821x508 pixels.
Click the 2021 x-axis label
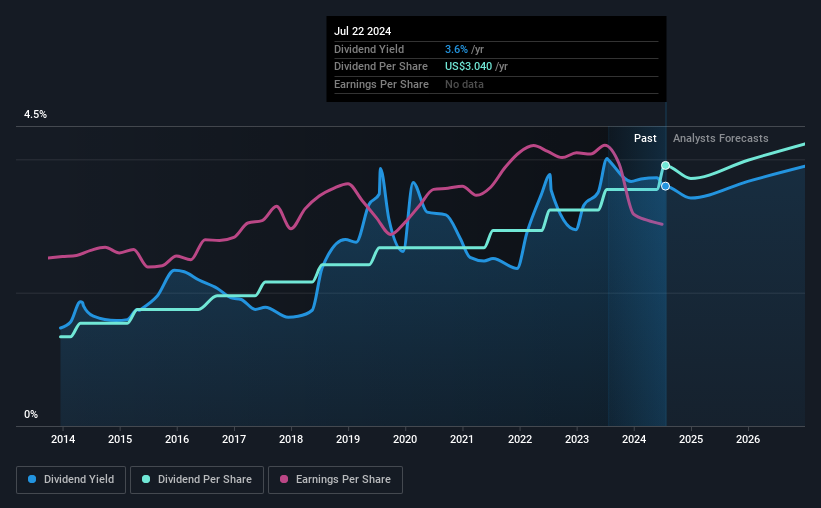[x=462, y=439]
